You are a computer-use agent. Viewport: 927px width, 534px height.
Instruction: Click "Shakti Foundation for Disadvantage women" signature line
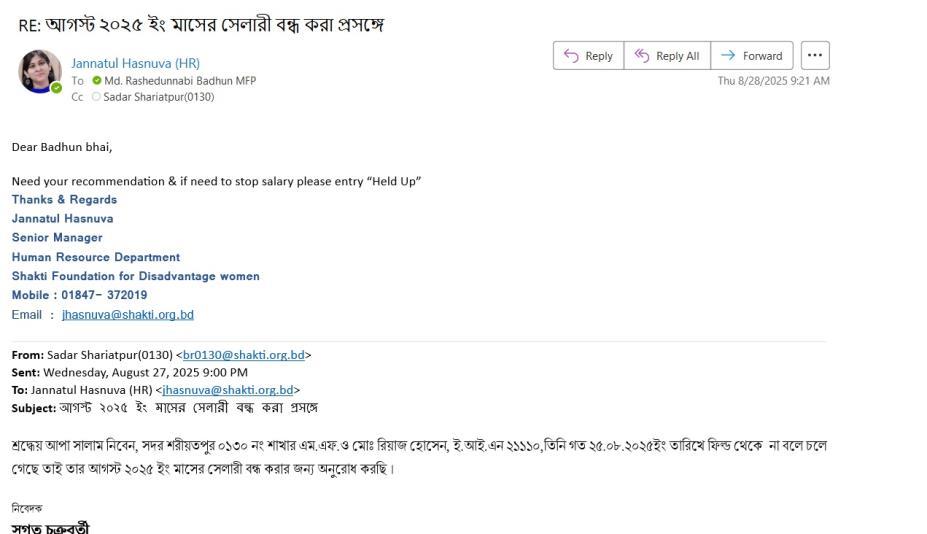click(135, 276)
